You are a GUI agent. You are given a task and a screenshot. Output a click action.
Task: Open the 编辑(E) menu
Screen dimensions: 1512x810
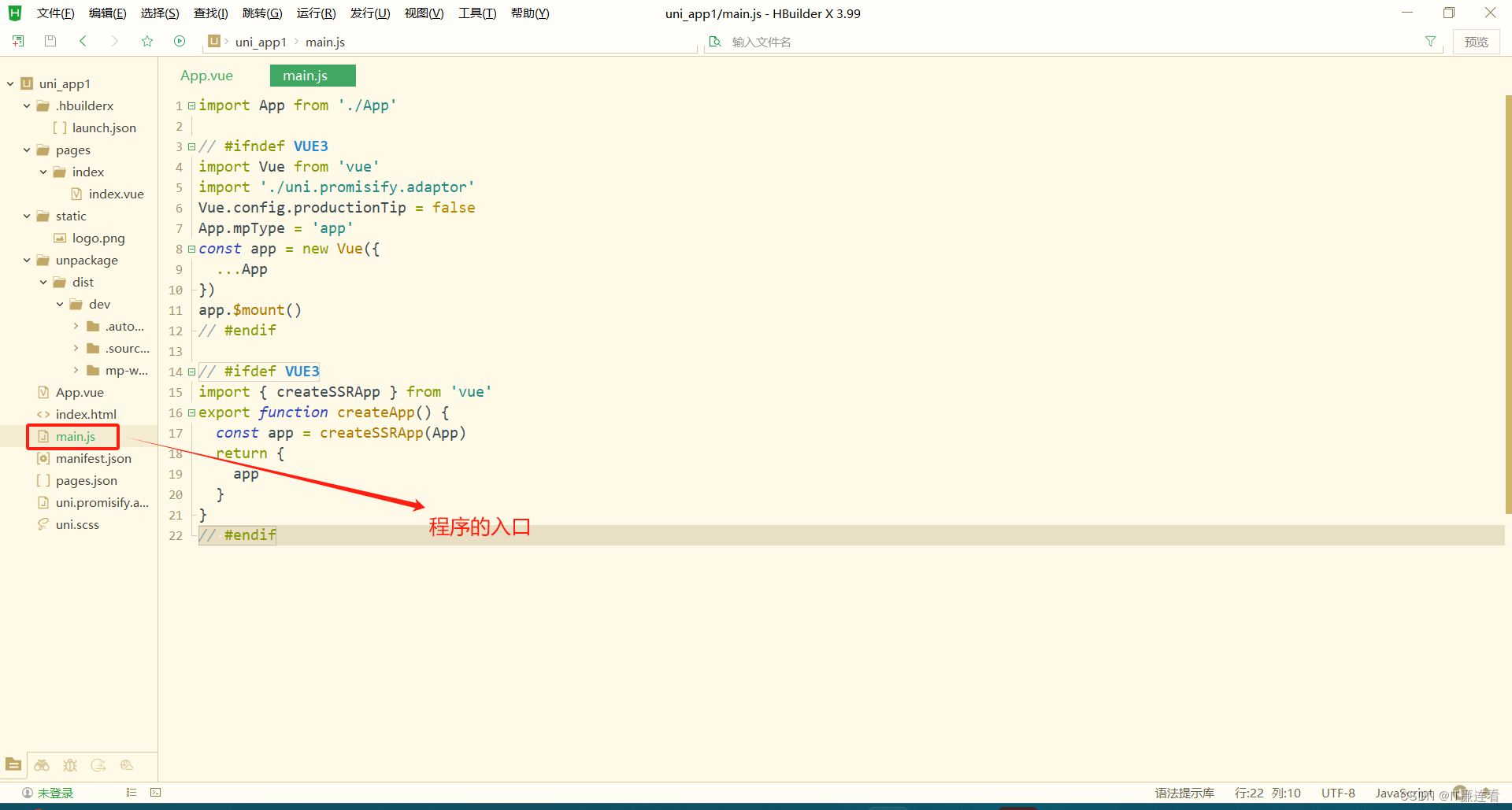coord(107,13)
